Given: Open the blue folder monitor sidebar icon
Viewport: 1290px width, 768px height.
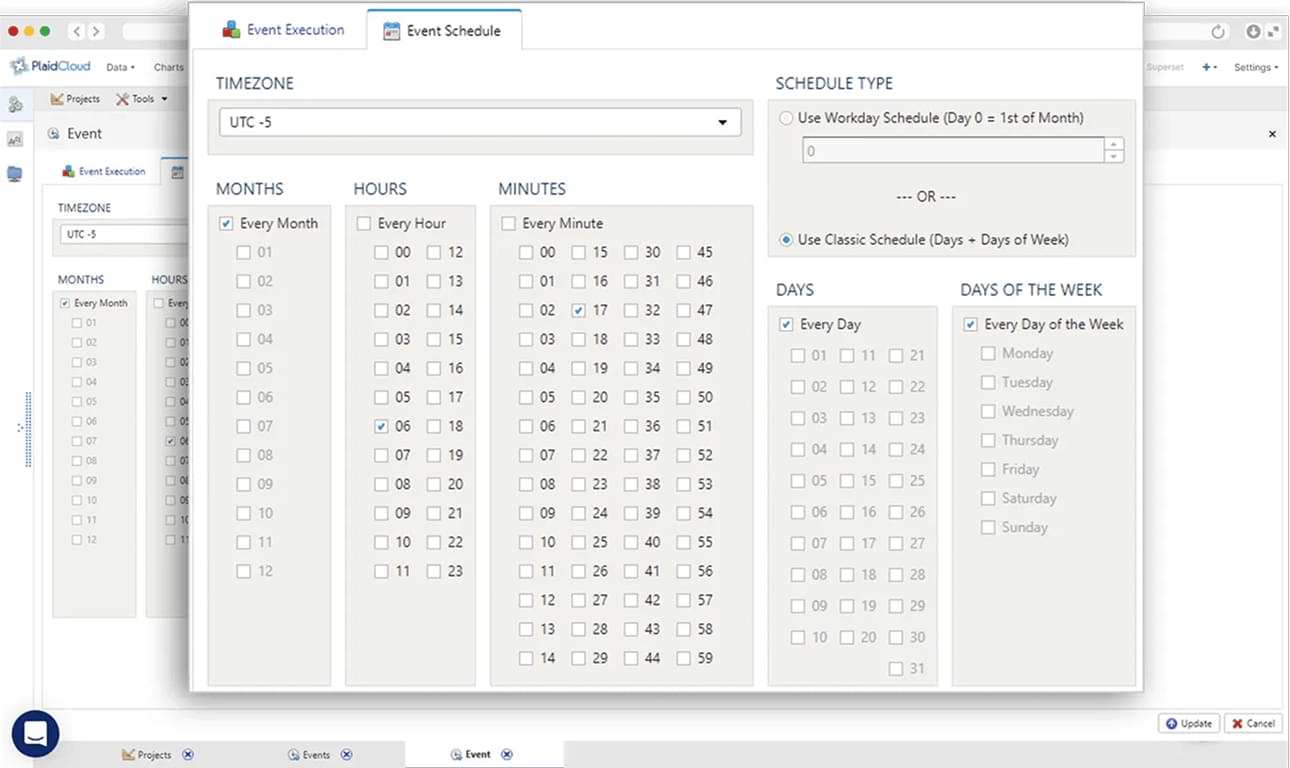Looking at the screenshot, I should 15,174.
